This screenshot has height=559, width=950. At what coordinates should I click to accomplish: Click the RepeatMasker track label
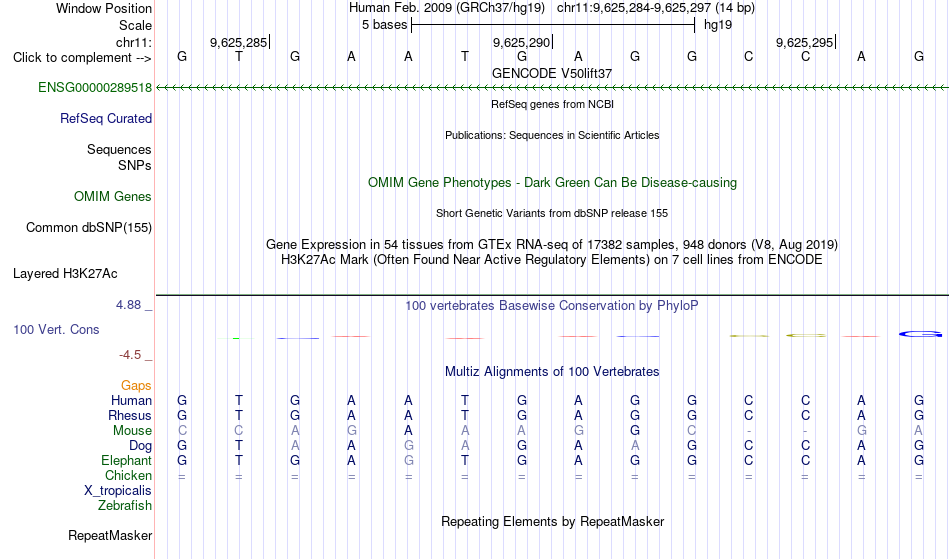(110, 535)
